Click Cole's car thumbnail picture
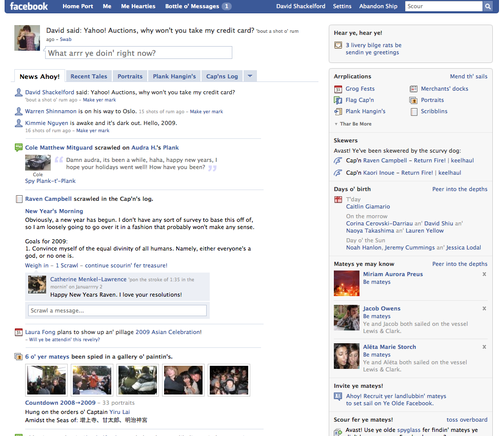 (38, 163)
